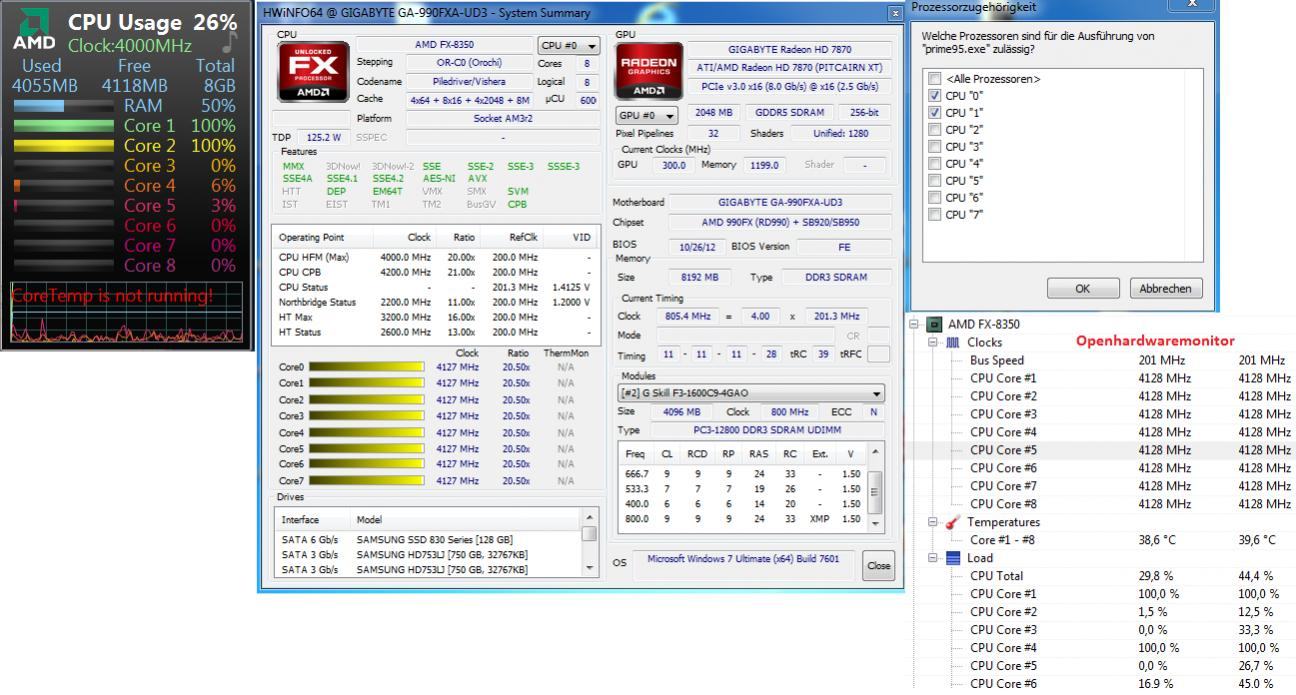Close the Prozessorzugehörigkeit dialog with X
The image size is (1296, 695).
(1192, 5)
